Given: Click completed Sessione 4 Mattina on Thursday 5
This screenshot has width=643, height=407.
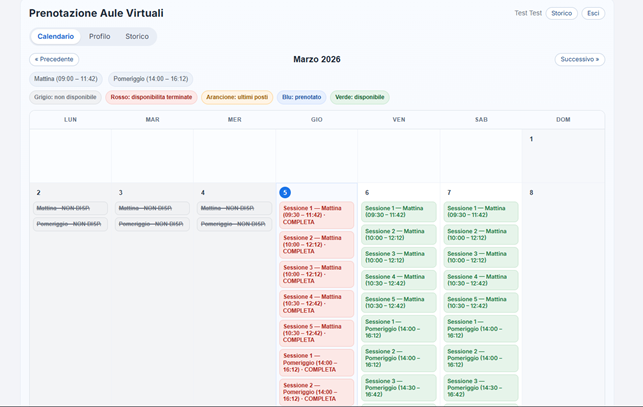Looking at the screenshot, I should [x=316, y=304].
